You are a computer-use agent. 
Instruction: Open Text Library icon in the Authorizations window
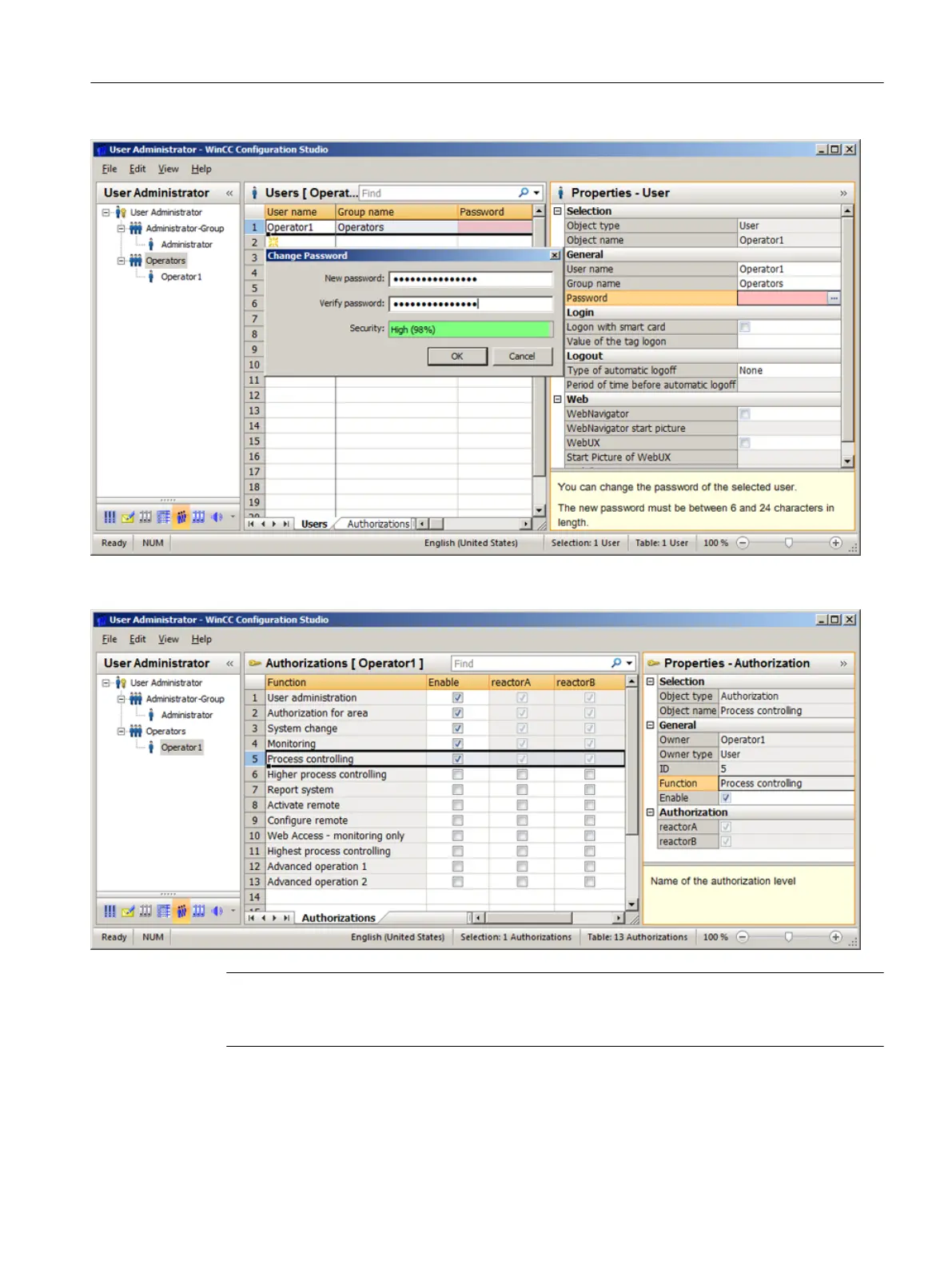coord(163,911)
